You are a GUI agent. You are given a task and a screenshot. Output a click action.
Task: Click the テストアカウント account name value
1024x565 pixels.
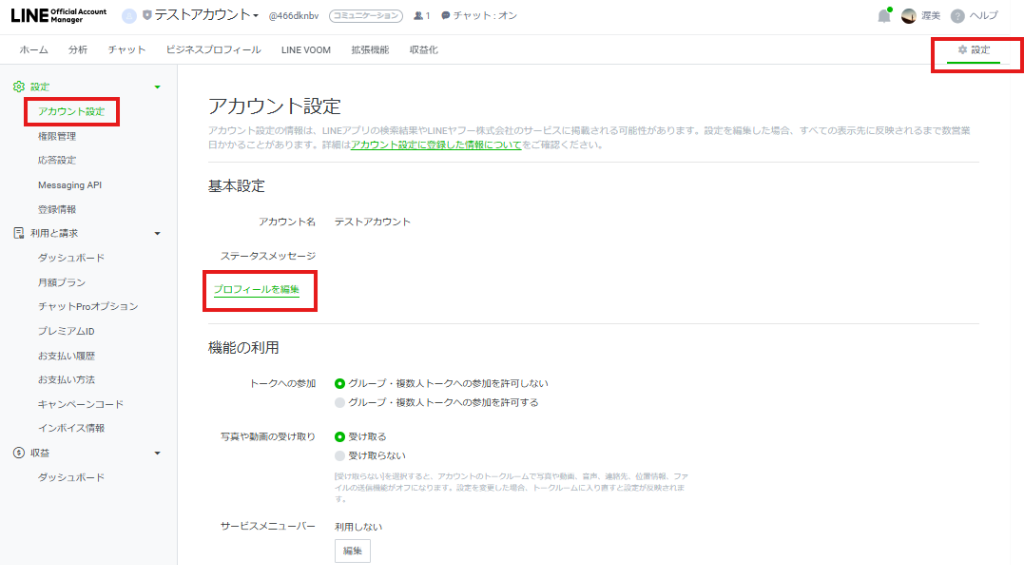[x=373, y=221]
